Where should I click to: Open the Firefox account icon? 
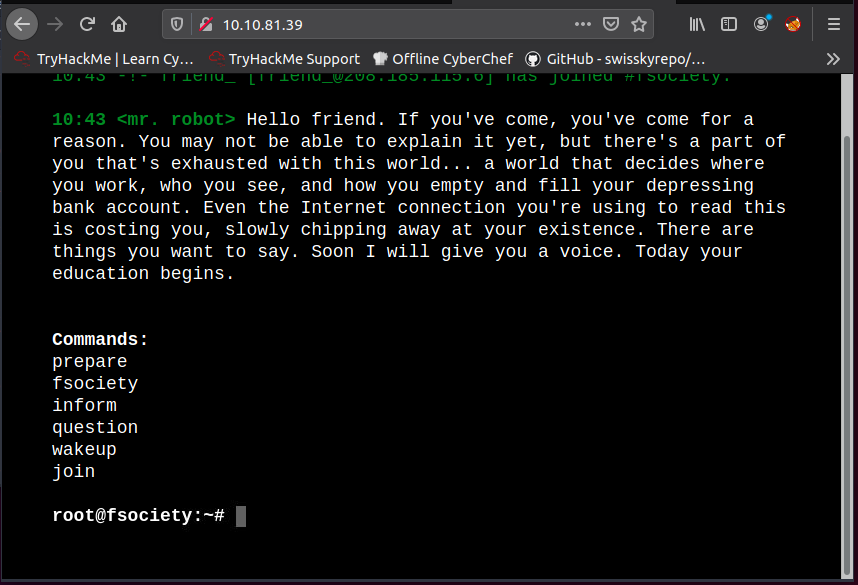coord(762,24)
